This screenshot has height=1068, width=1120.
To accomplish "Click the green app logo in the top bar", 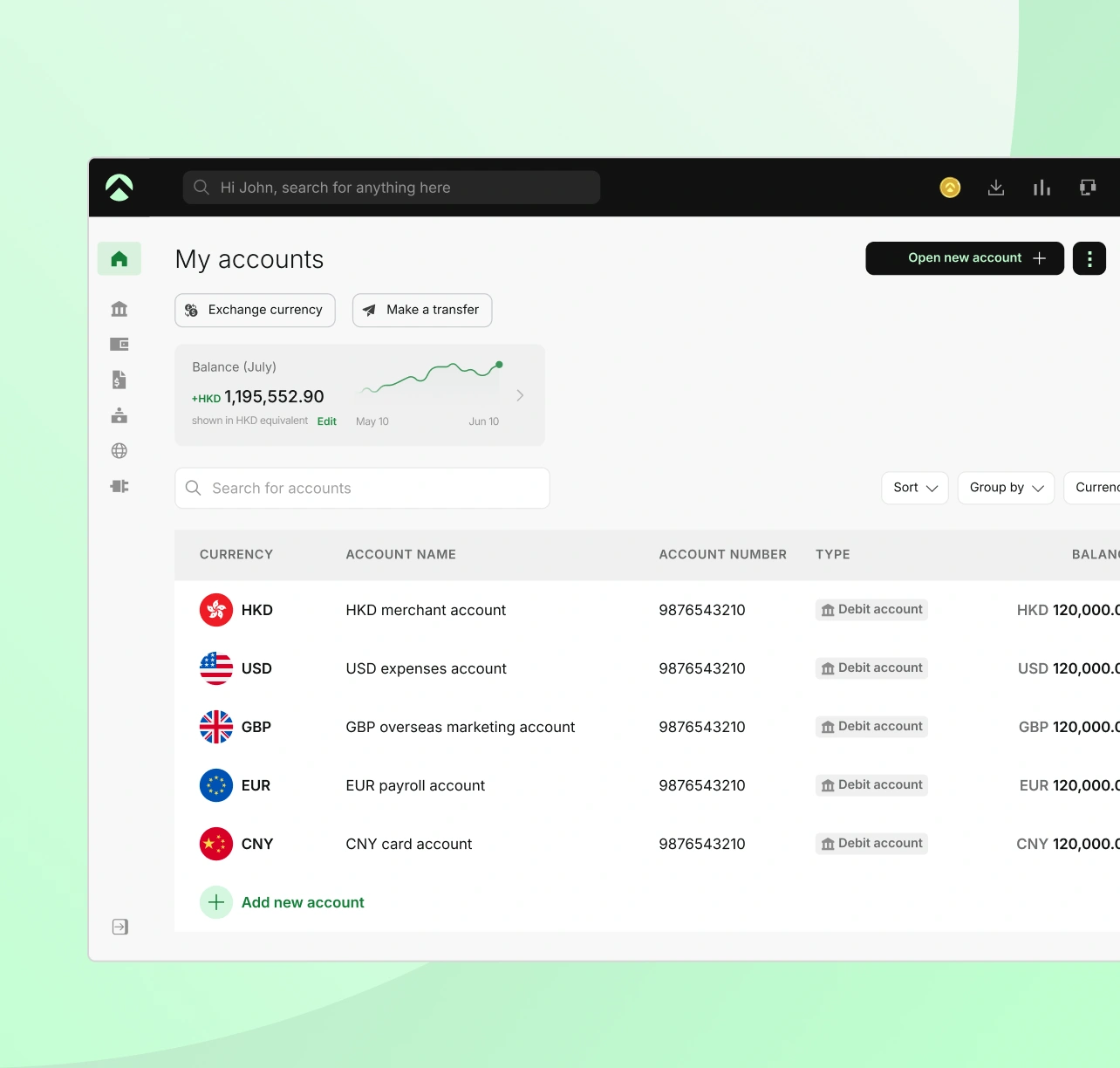I will 120,188.
